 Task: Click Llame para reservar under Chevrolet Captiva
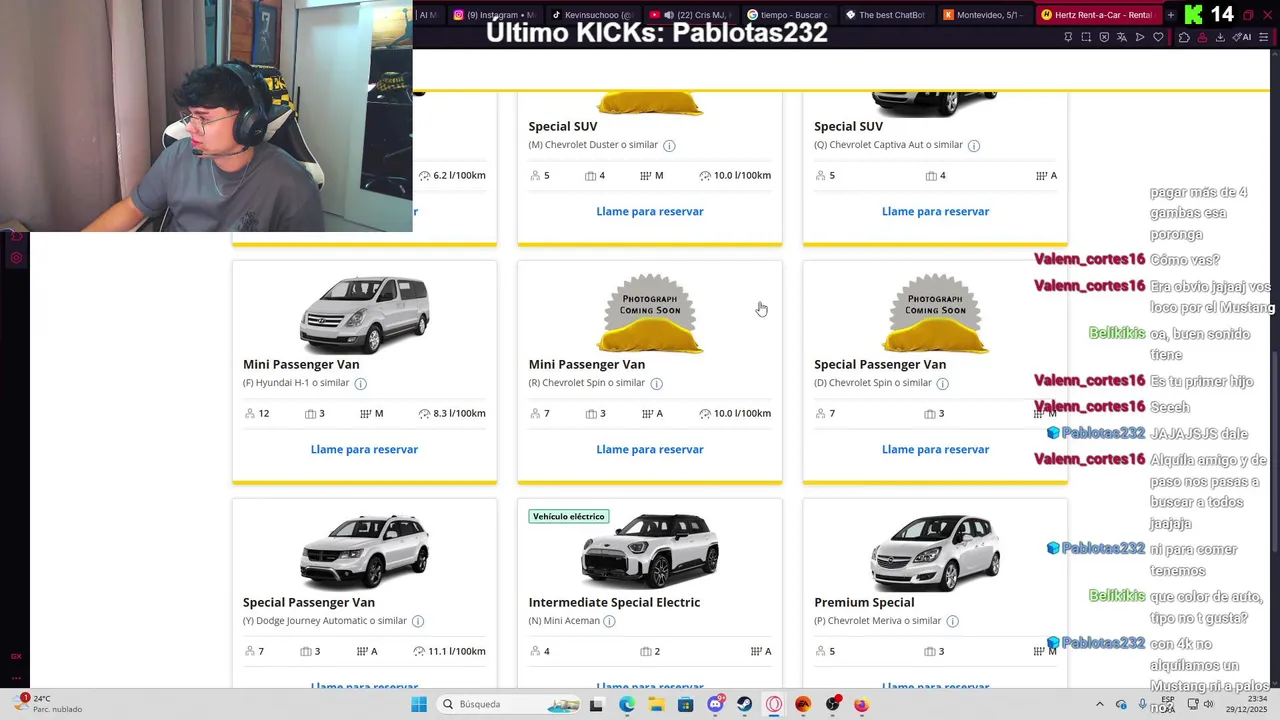[x=935, y=211]
